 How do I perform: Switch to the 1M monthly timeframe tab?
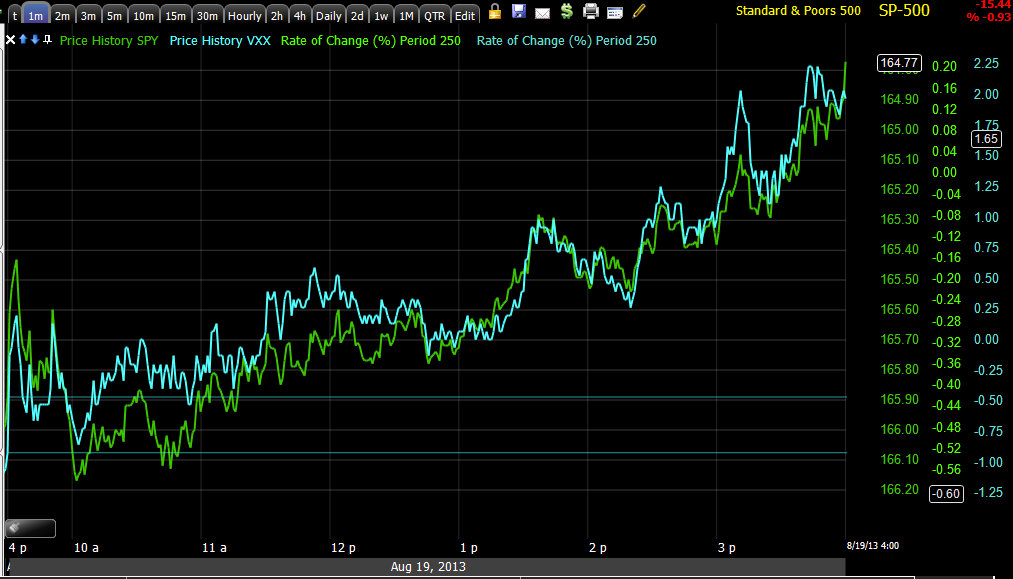click(406, 16)
